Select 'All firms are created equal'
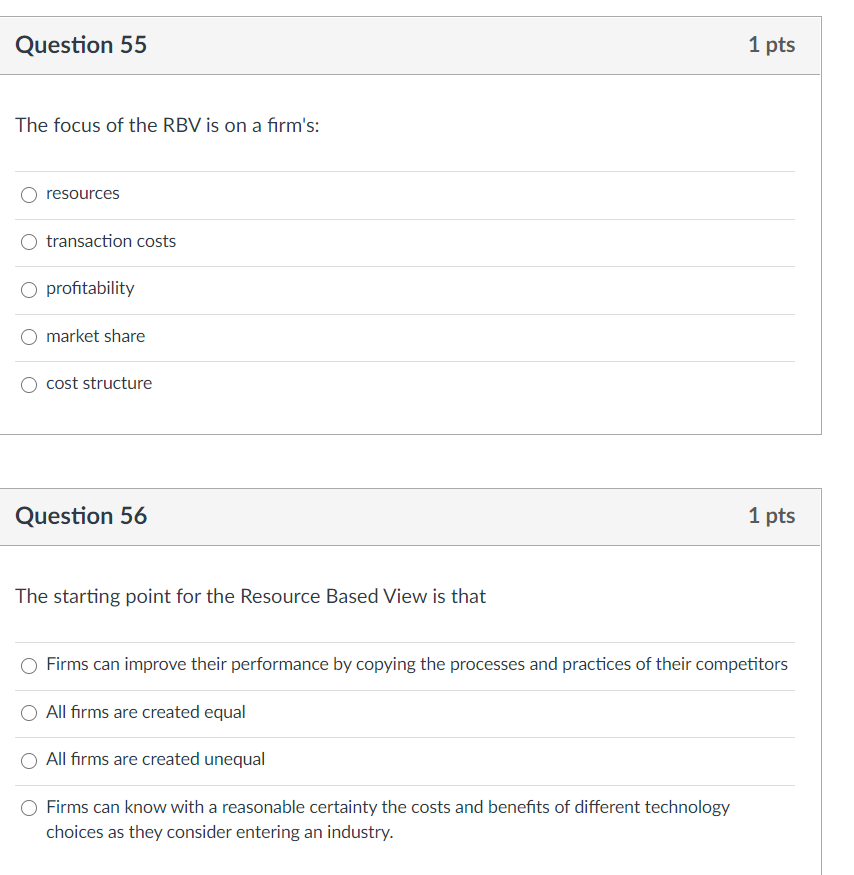854x875 pixels. click(x=29, y=712)
